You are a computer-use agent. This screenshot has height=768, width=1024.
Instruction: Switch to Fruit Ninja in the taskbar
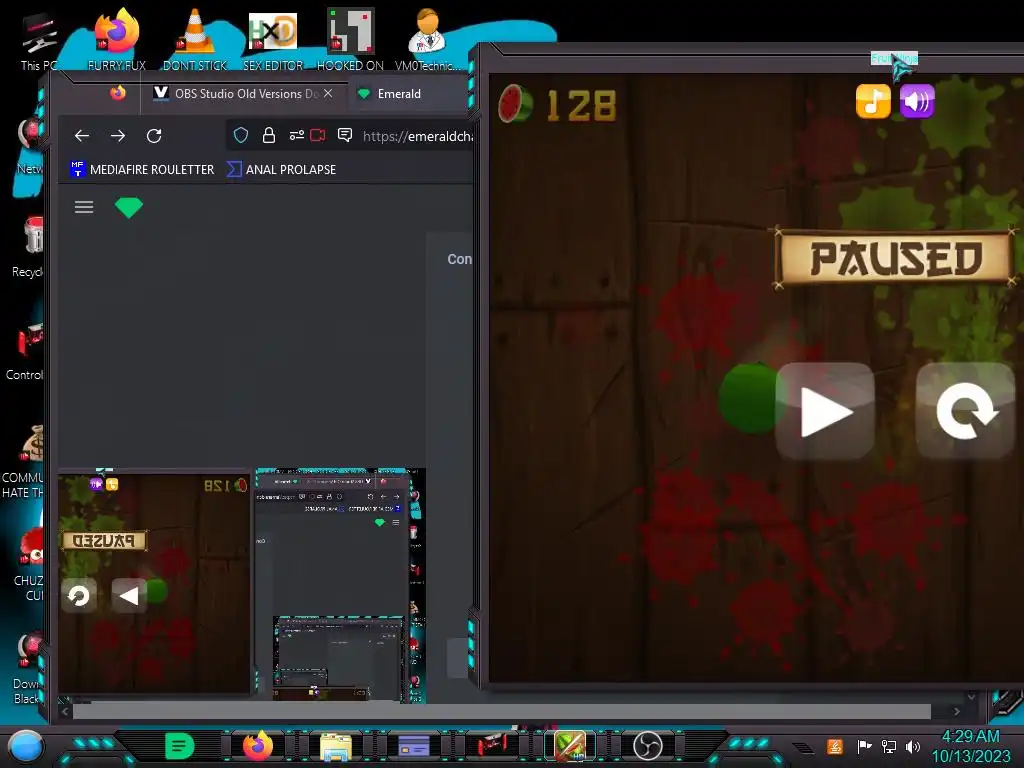(x=570, y=746)
